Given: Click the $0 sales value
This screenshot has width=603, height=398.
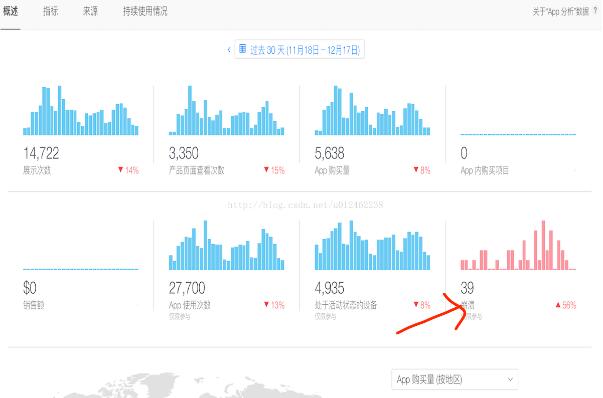Looking at the screenshot, I should [30, 288].
